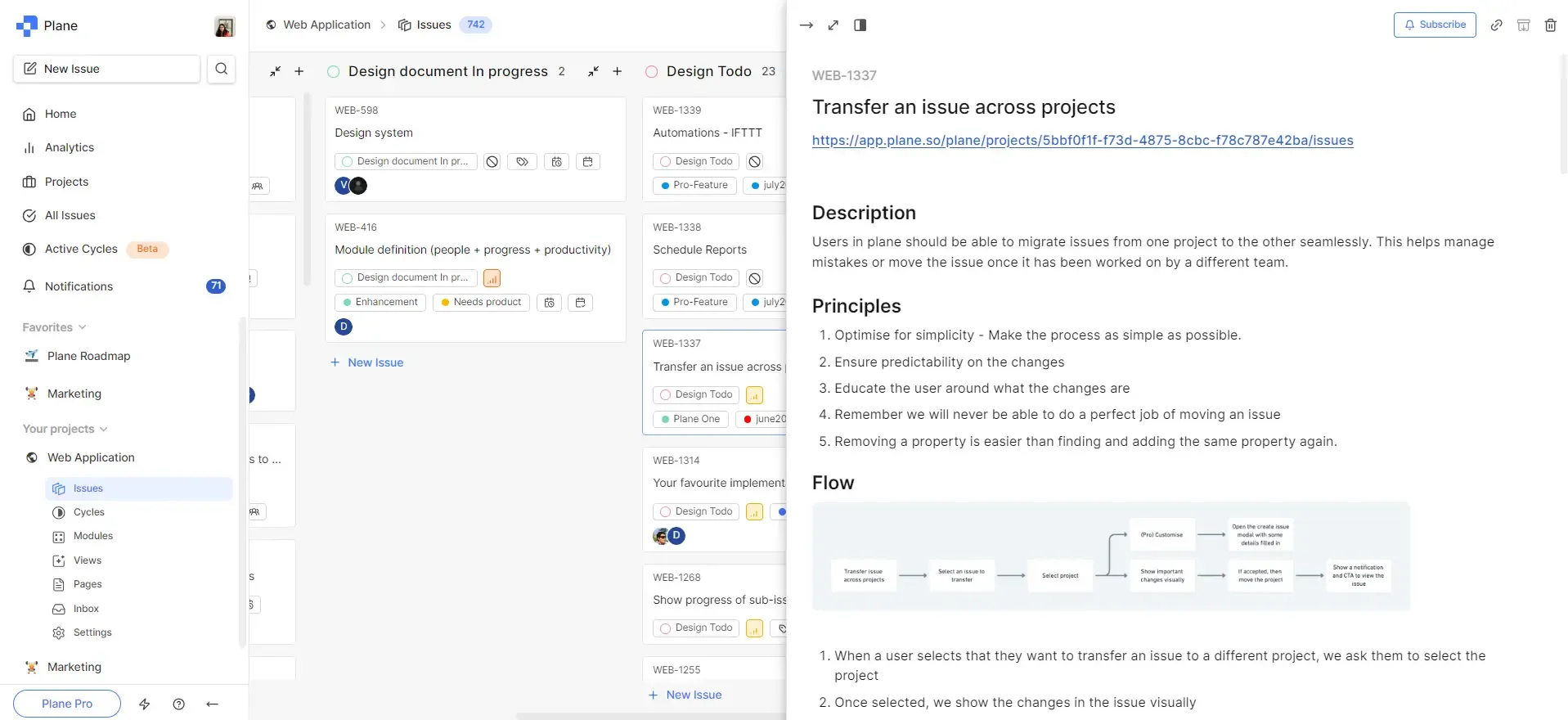Collapse the Favorites section
This screenshot has width=1568, height=720.
[x=82, y=327]
